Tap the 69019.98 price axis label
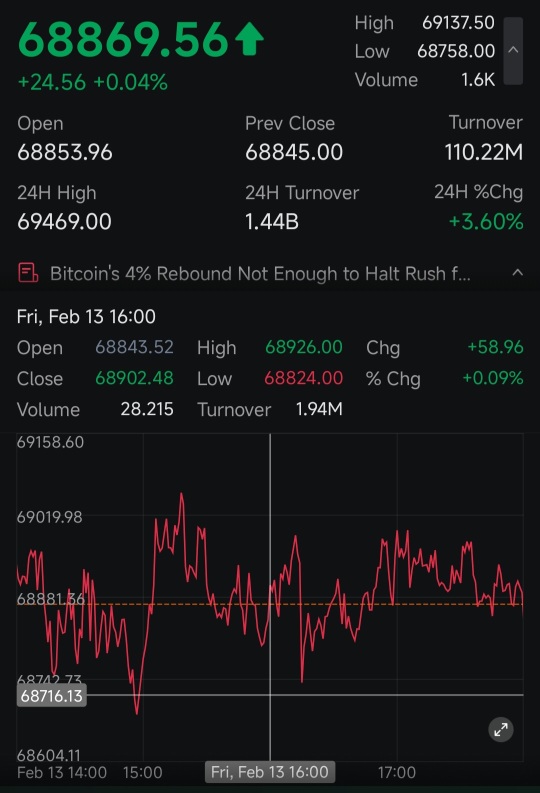 50,517
